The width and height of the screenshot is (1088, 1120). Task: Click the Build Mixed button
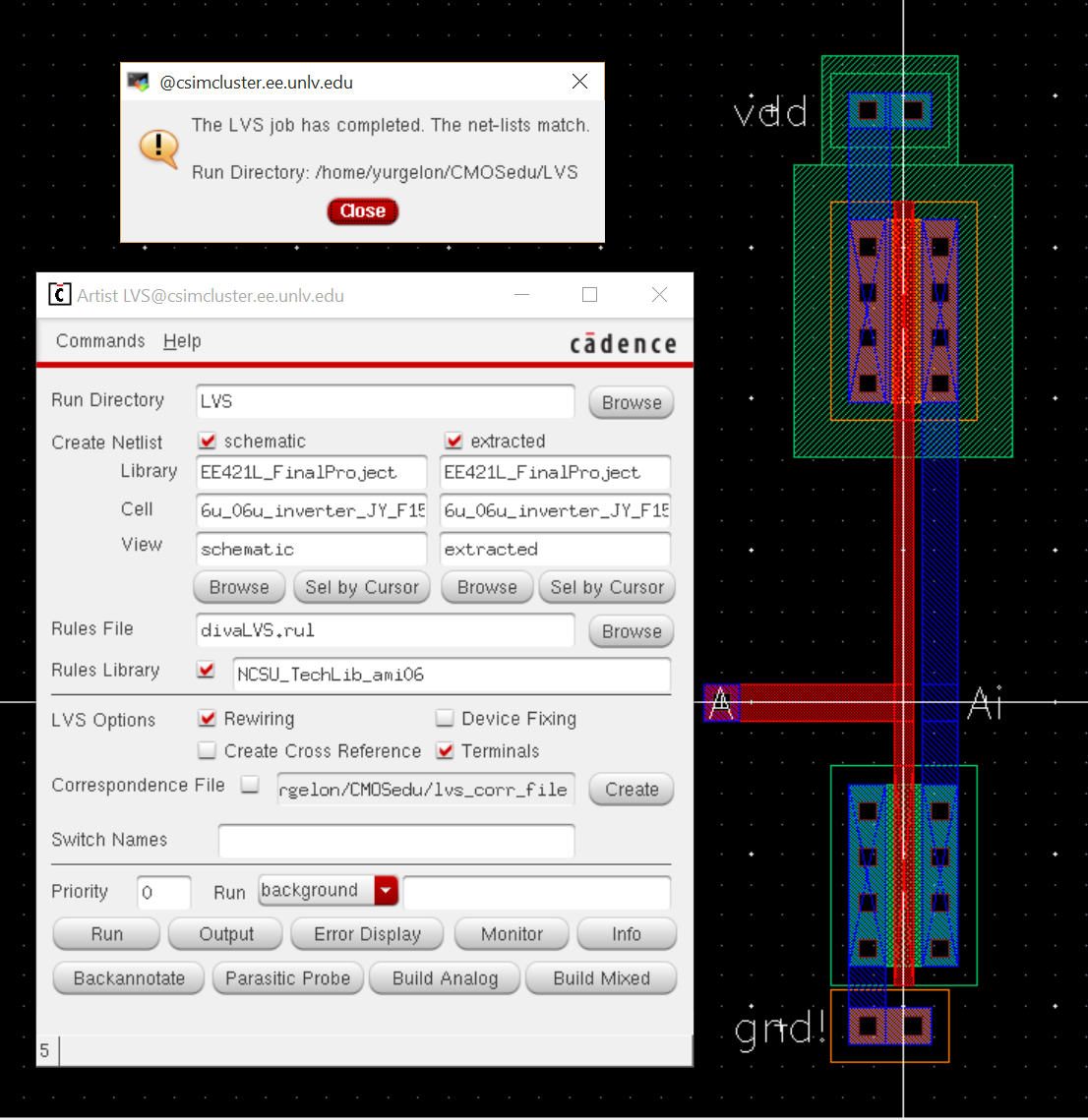[601, 977]
